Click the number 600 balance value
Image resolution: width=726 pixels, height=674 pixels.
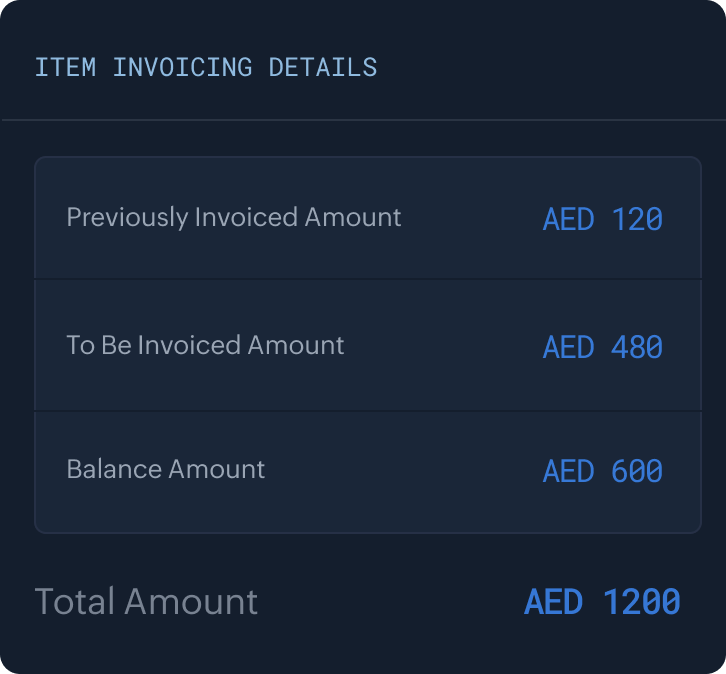[x=637, y=471]
